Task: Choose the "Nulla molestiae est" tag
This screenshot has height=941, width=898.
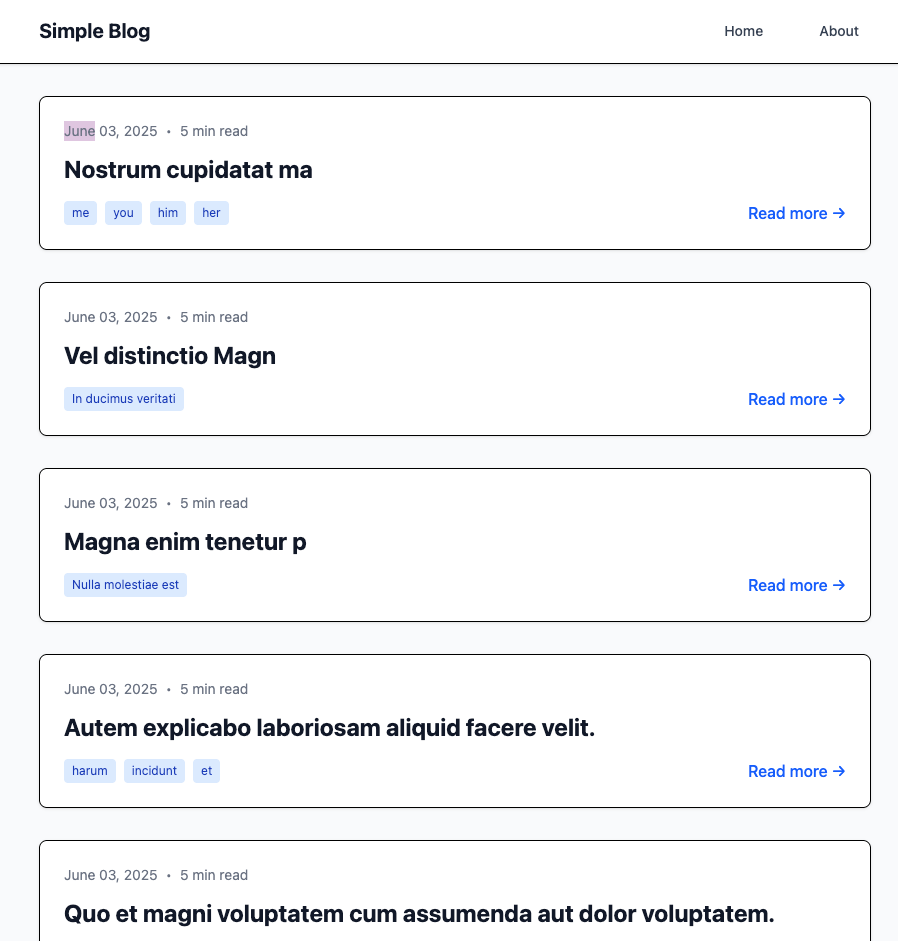Action: coord(126,585)
